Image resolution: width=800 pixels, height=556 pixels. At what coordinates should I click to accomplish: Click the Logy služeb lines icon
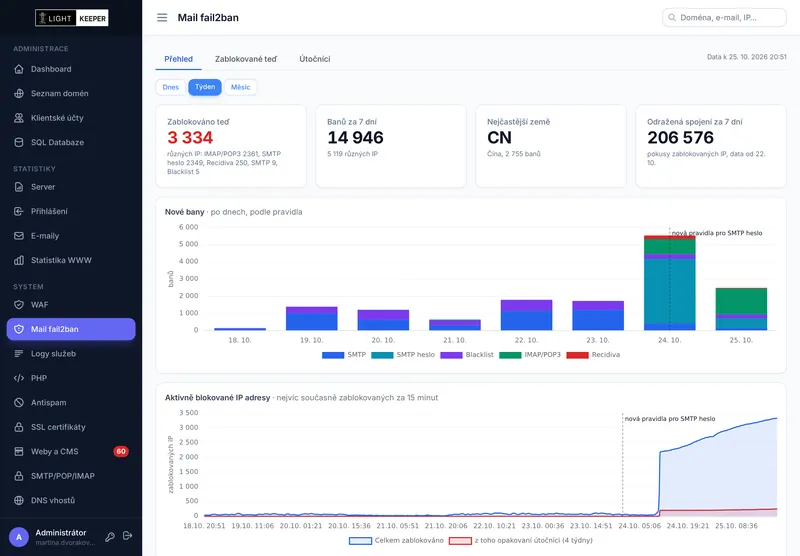click(x=19, y=353)
